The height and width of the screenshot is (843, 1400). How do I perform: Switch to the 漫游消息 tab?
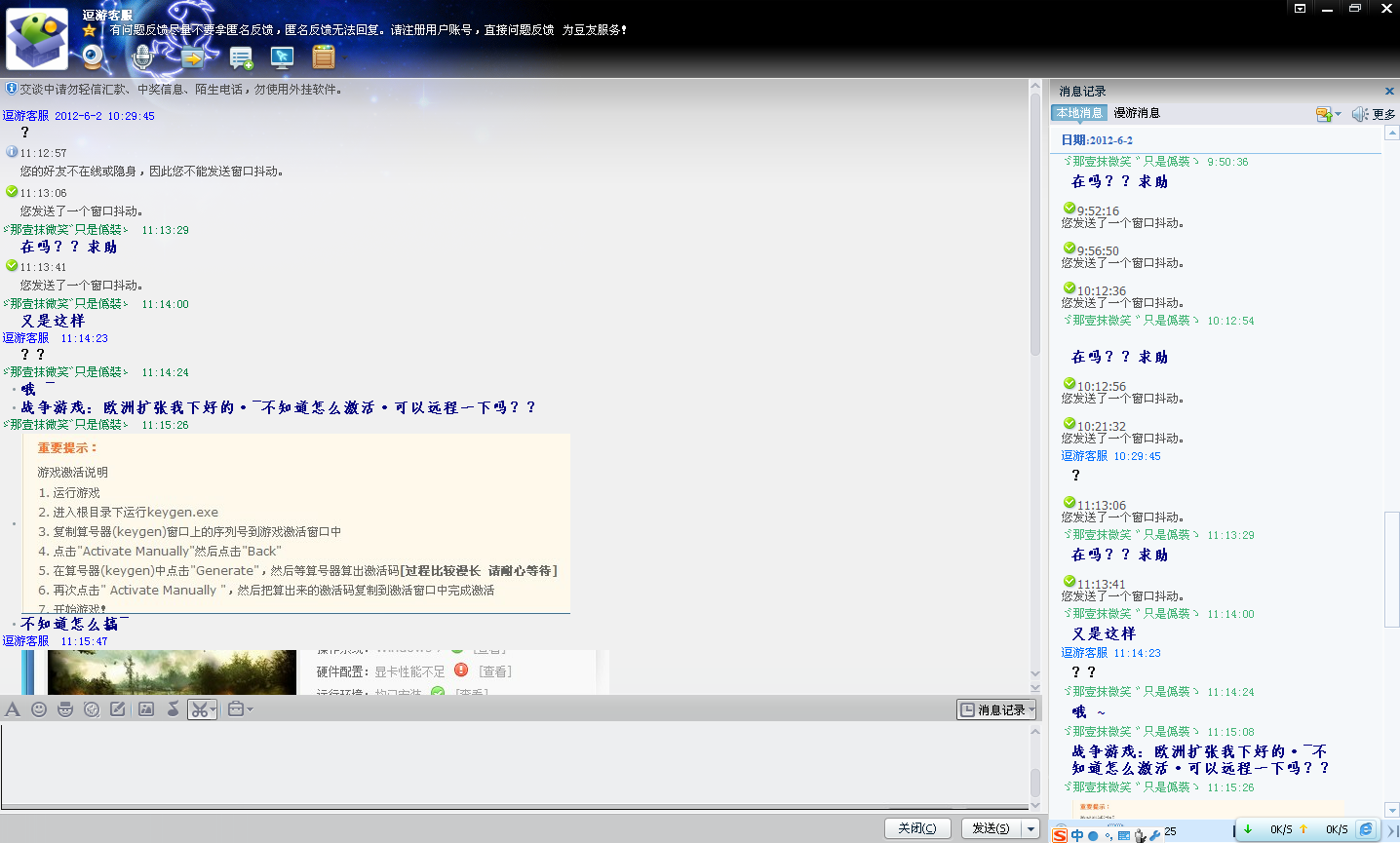coord(1137,113)
